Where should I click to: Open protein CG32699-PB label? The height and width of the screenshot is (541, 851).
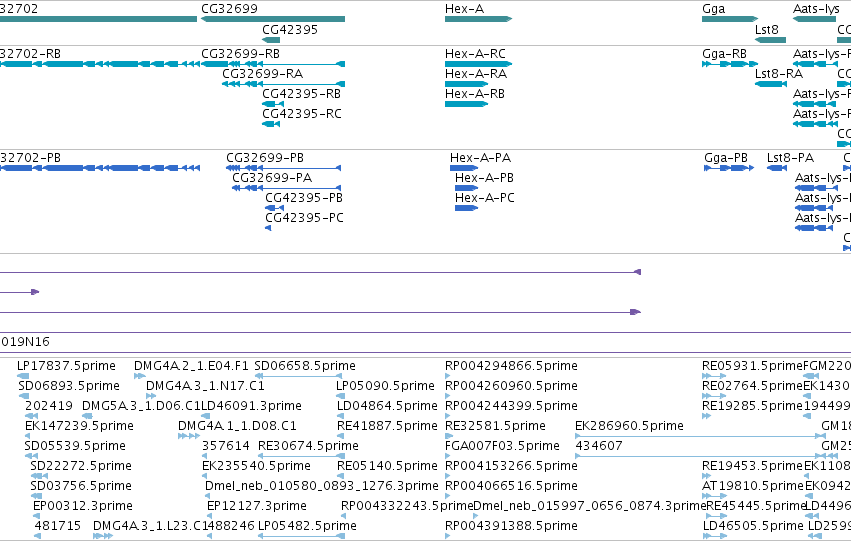[265, 158]
